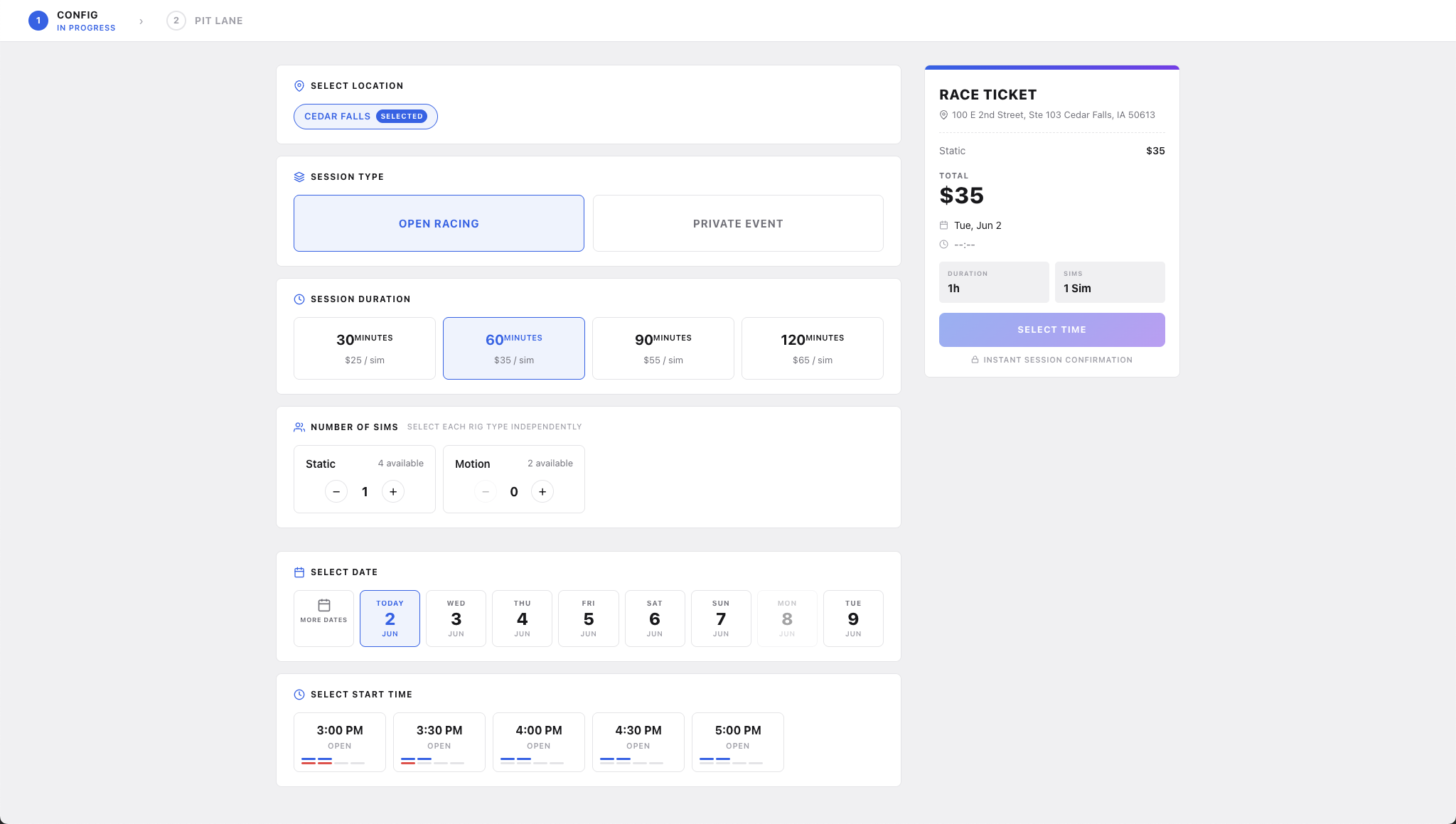Select the 4:30 PM start time
The image size is (1456, 824).
[x=638, y=742]
